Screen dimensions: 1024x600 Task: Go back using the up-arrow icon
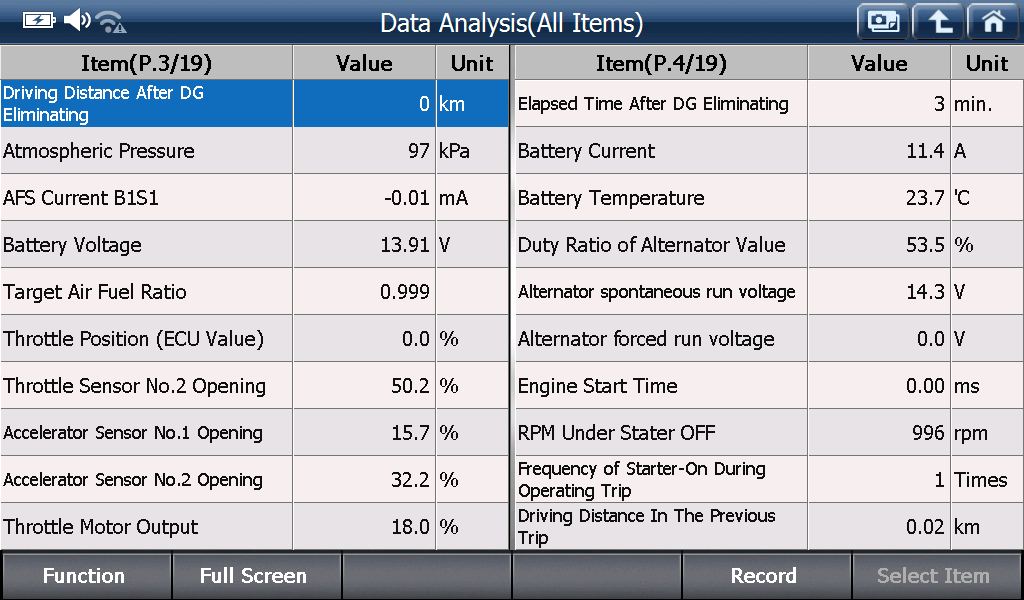[938, 22]
